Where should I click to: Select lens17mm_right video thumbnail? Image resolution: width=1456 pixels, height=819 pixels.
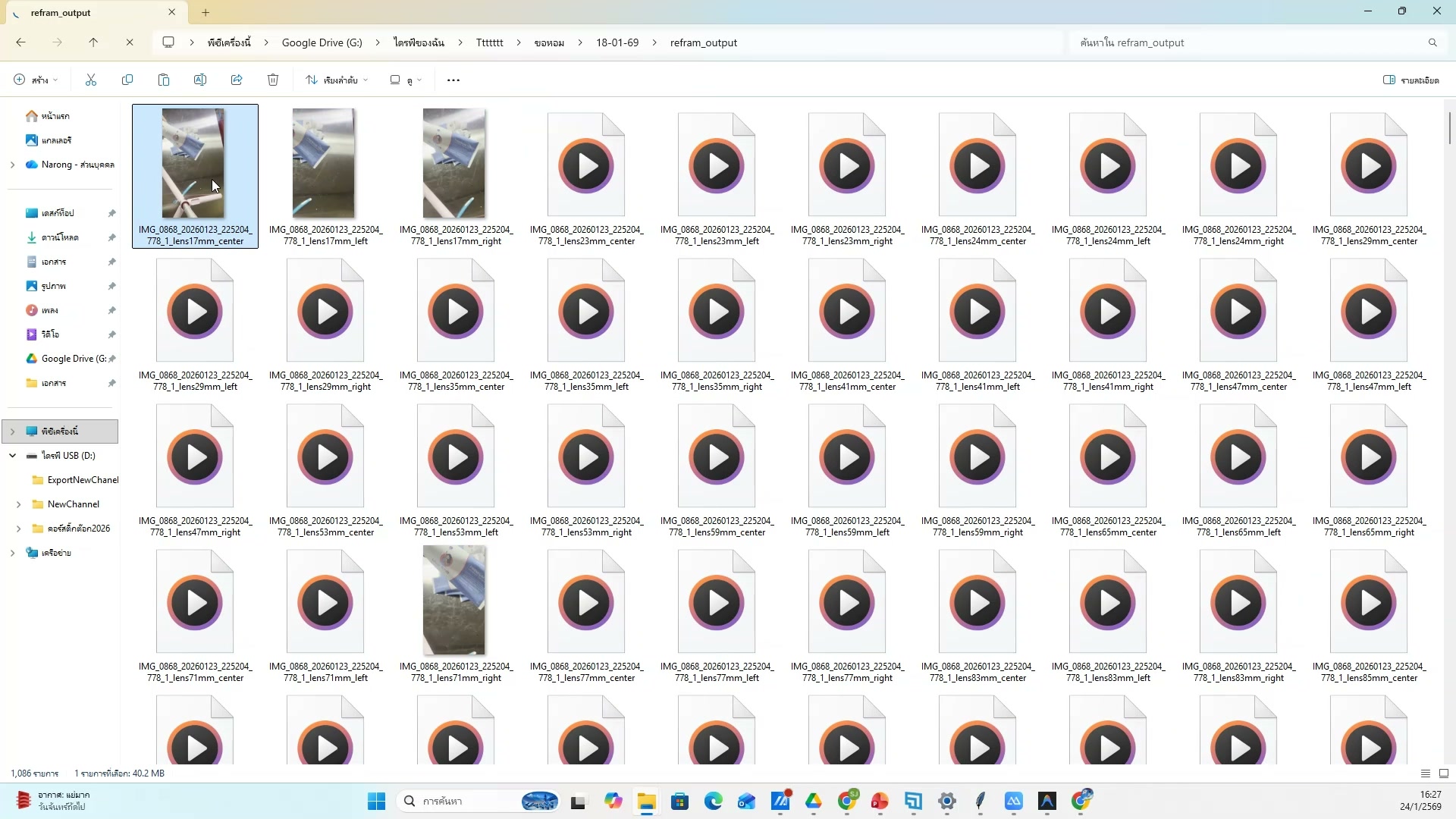pos(454,163)
